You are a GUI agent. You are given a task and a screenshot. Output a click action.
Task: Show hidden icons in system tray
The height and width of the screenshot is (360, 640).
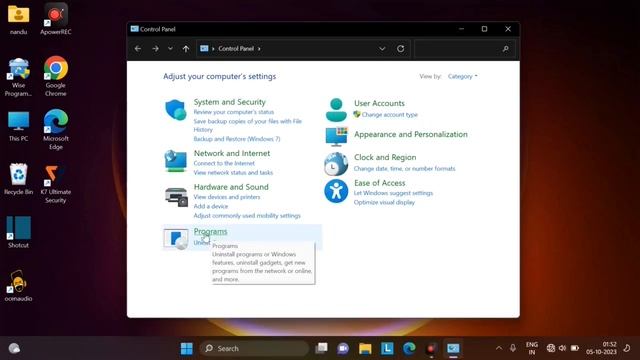click(x=499, y=348)
